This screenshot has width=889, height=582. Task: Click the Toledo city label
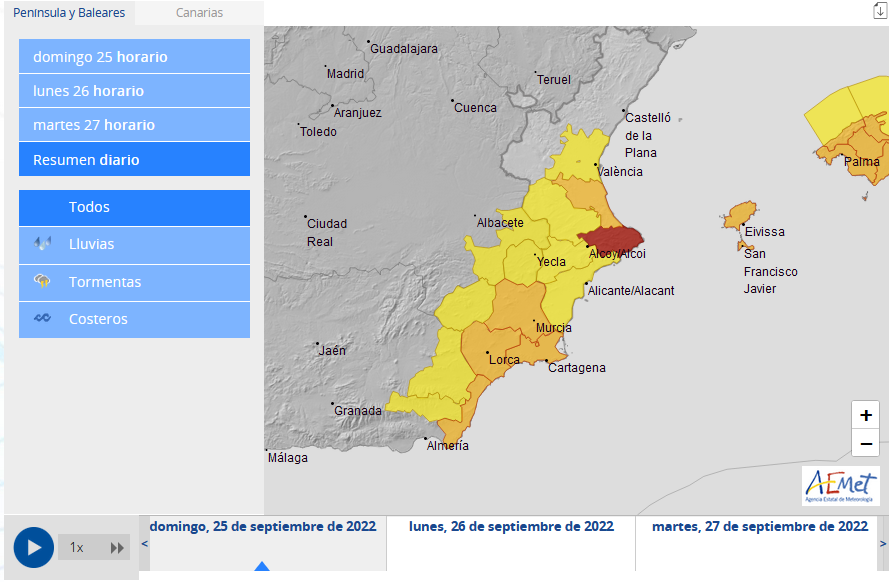(318, 131)
